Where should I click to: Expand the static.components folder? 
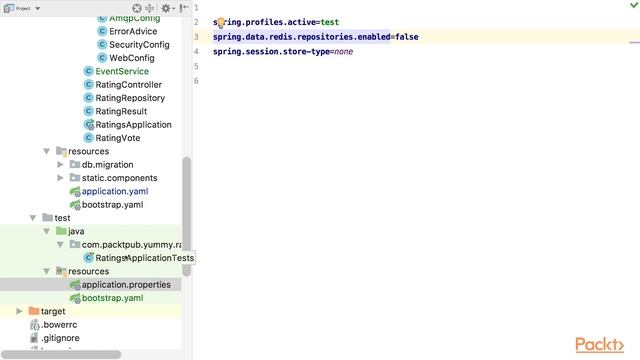click(x=60, y=178)
